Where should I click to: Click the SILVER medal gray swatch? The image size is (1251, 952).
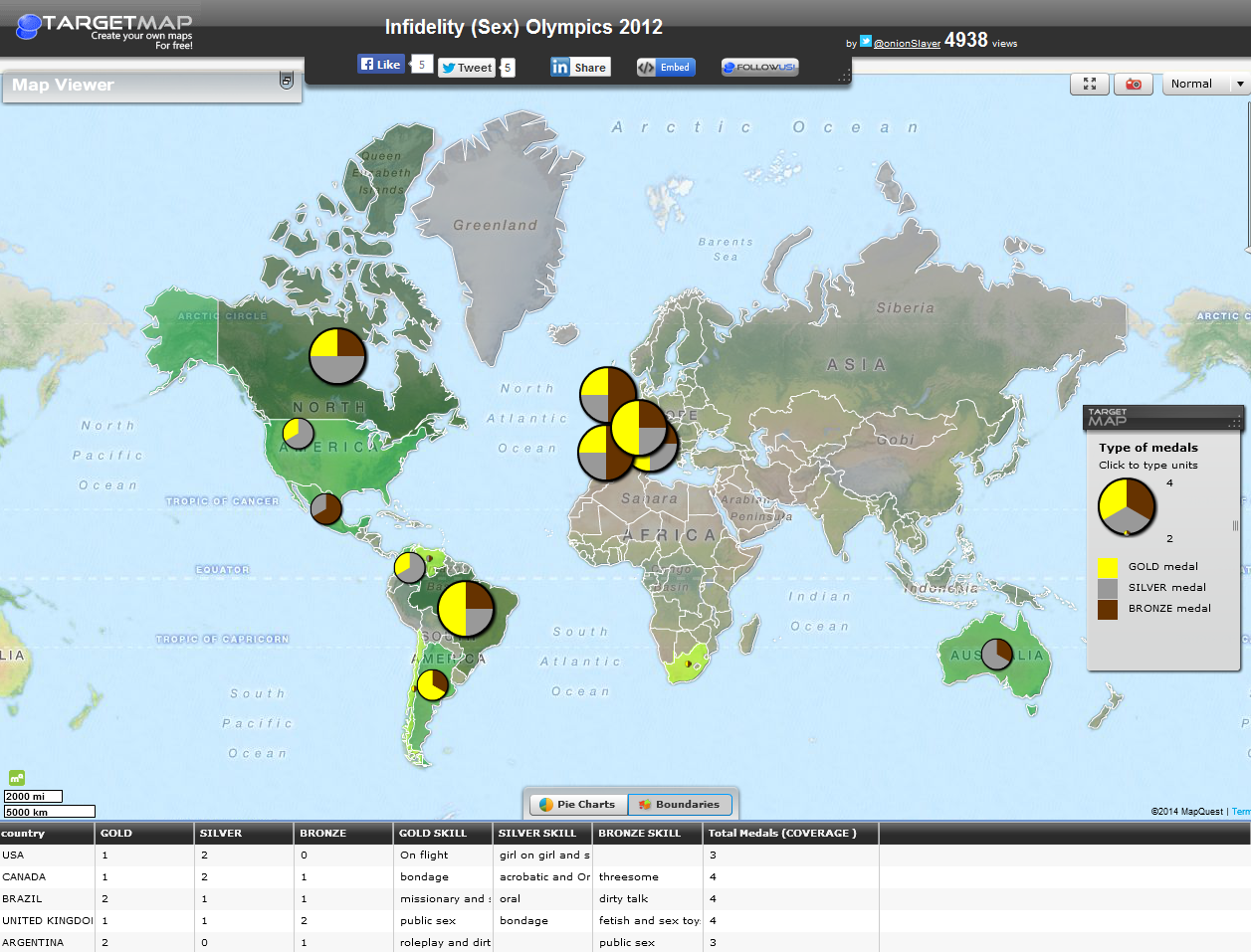(x=1108, y=589)
